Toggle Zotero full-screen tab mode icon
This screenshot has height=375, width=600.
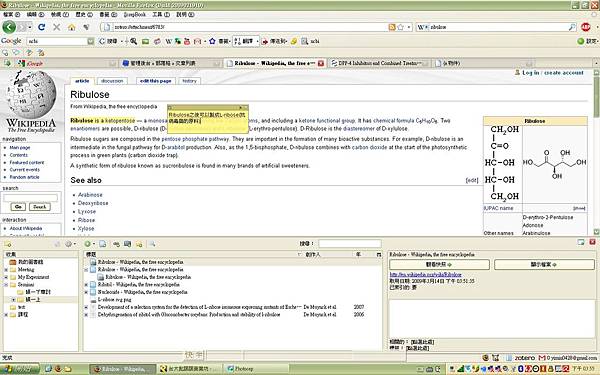(x=581, y=242)
